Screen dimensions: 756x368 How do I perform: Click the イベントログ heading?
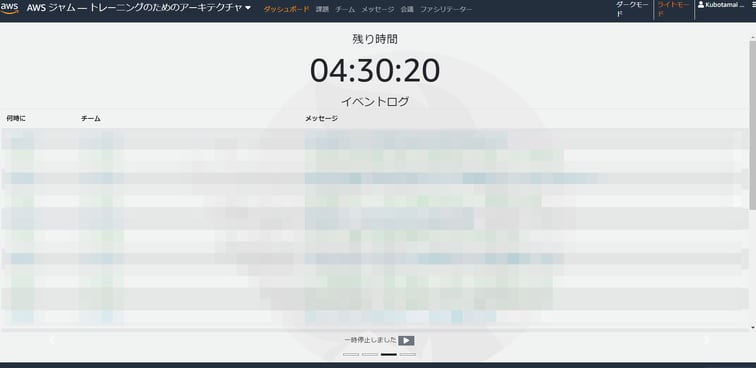click(375, 101)
